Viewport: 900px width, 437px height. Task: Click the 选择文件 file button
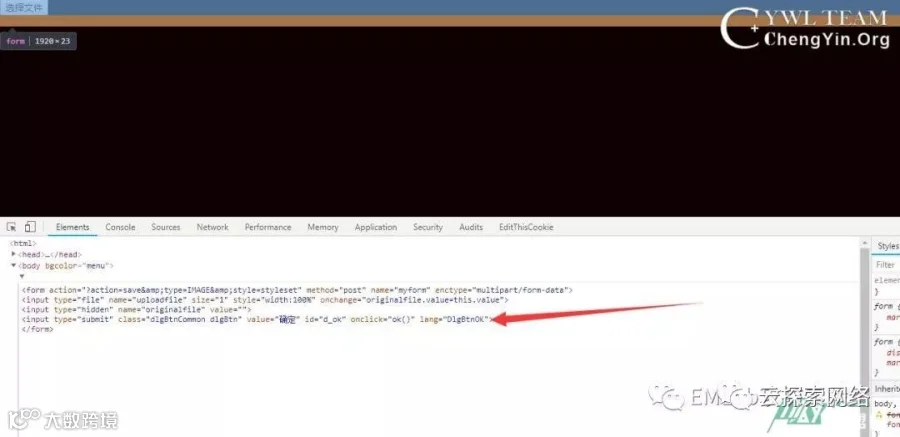point(24,8)
